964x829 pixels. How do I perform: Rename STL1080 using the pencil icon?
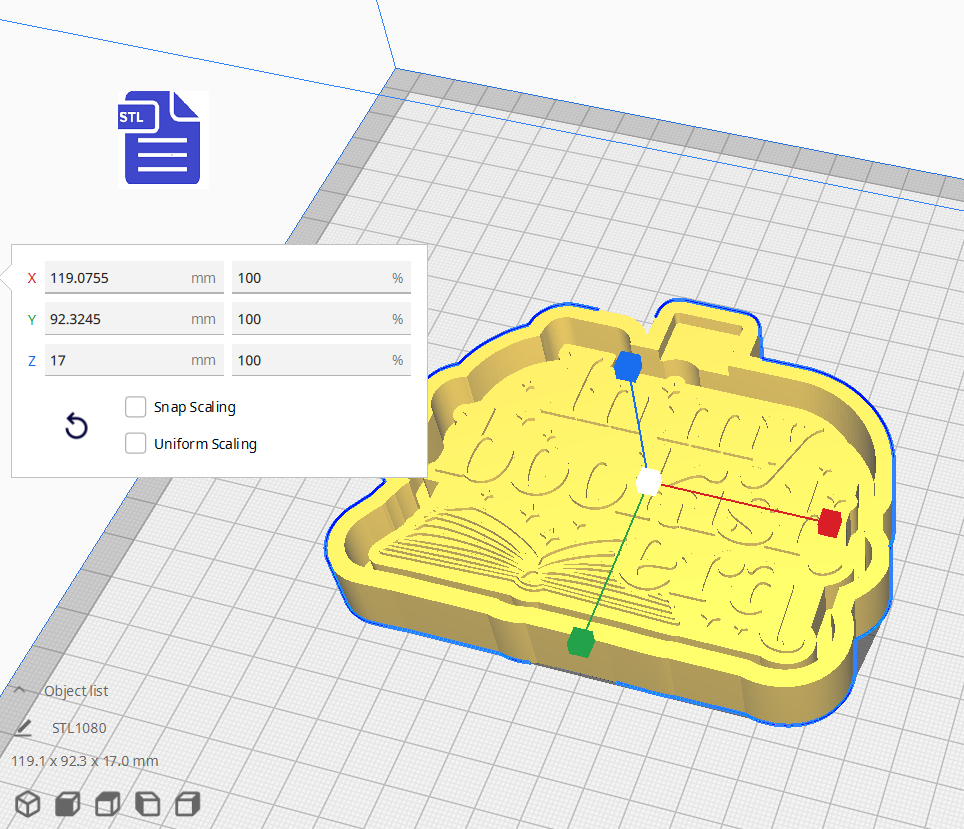[x=22, y=727]
